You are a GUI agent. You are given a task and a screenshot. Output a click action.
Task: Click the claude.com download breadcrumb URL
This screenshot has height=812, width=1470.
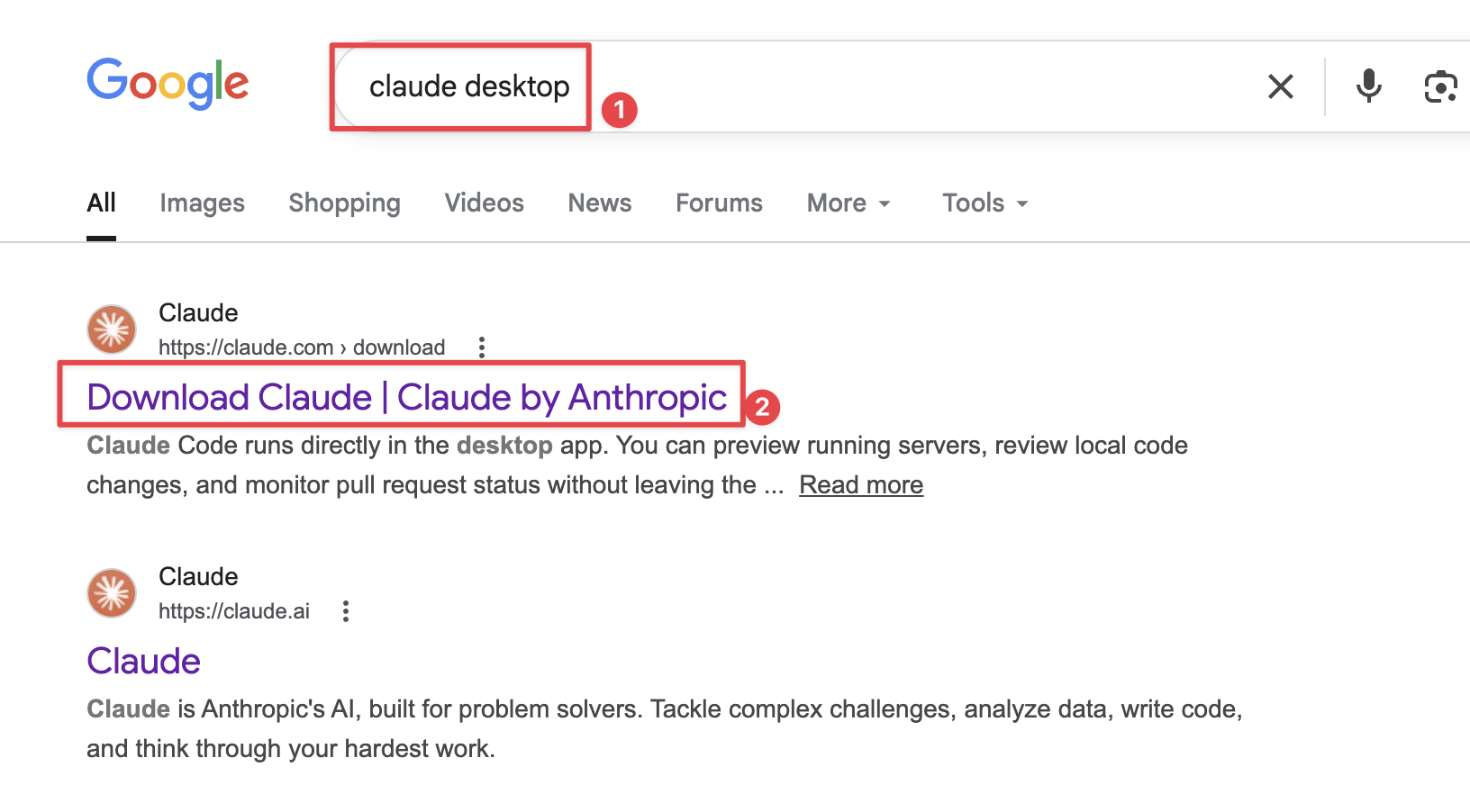pyautogui.click(x=301, y=347)
